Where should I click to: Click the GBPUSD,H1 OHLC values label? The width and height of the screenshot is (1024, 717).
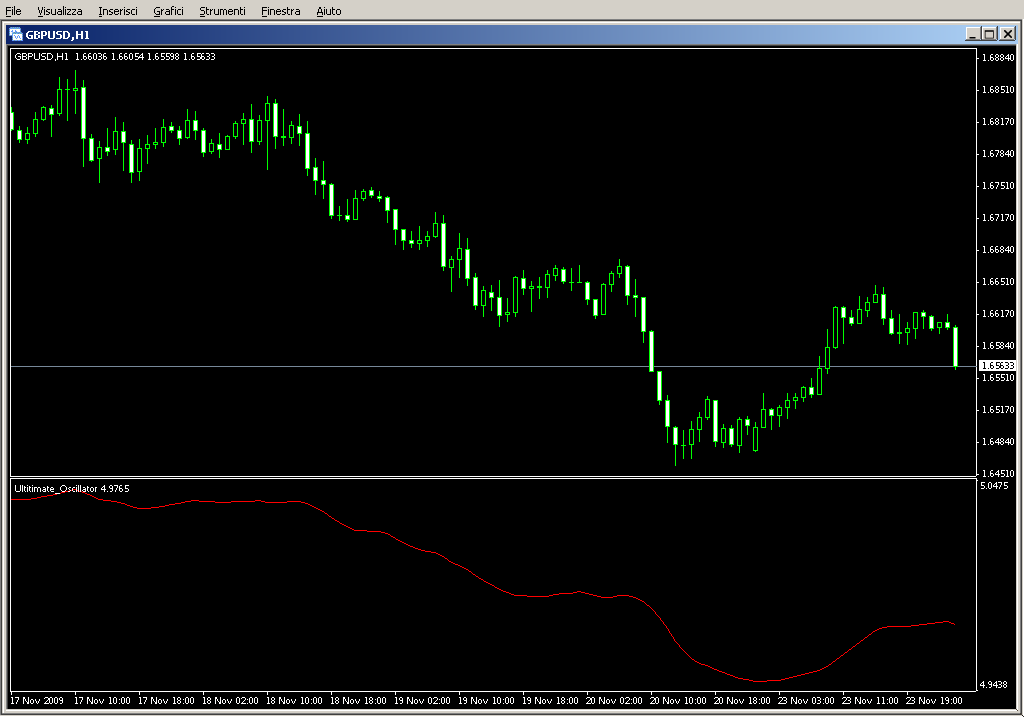(115, 57)
